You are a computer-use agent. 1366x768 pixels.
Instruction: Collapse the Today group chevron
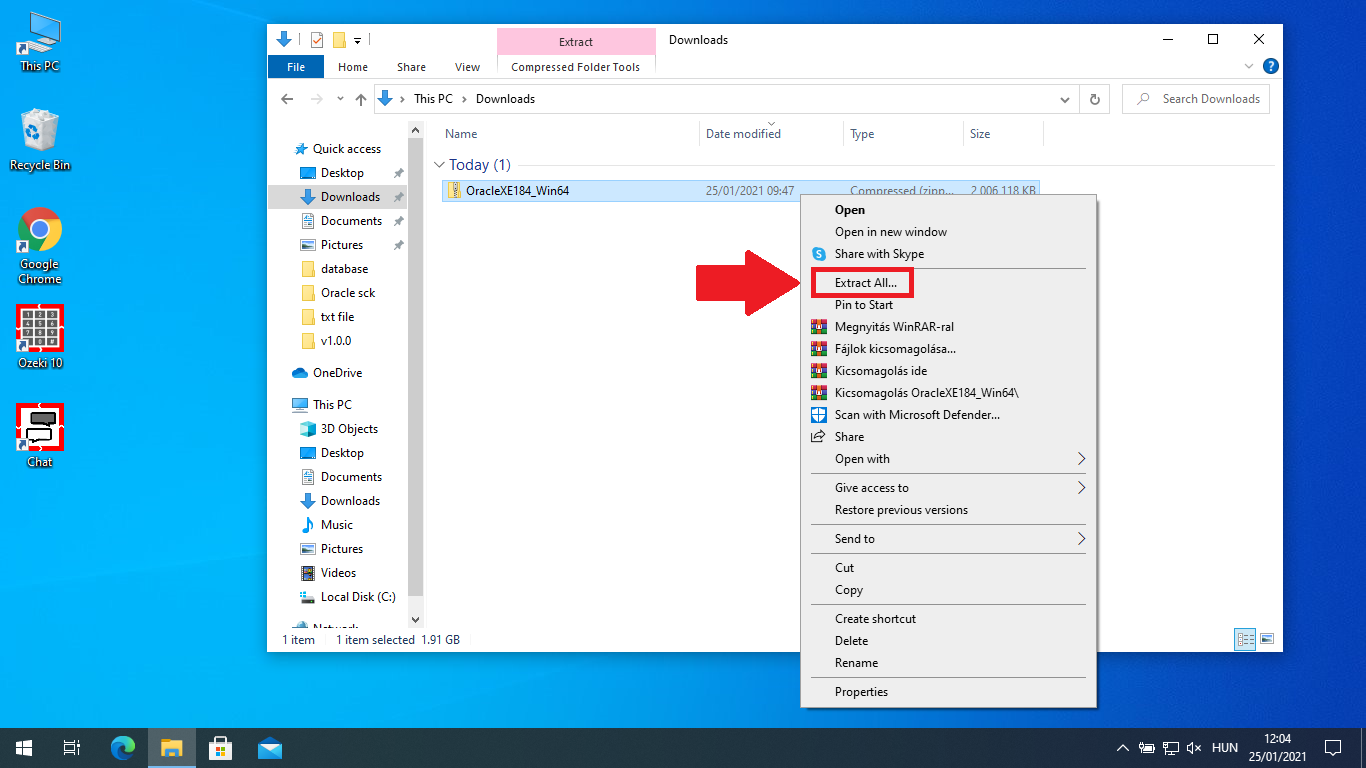pyautogui.click(x=439, y=165)
